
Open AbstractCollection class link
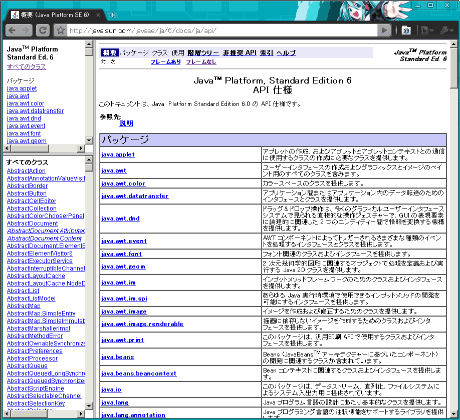(32, 208)
